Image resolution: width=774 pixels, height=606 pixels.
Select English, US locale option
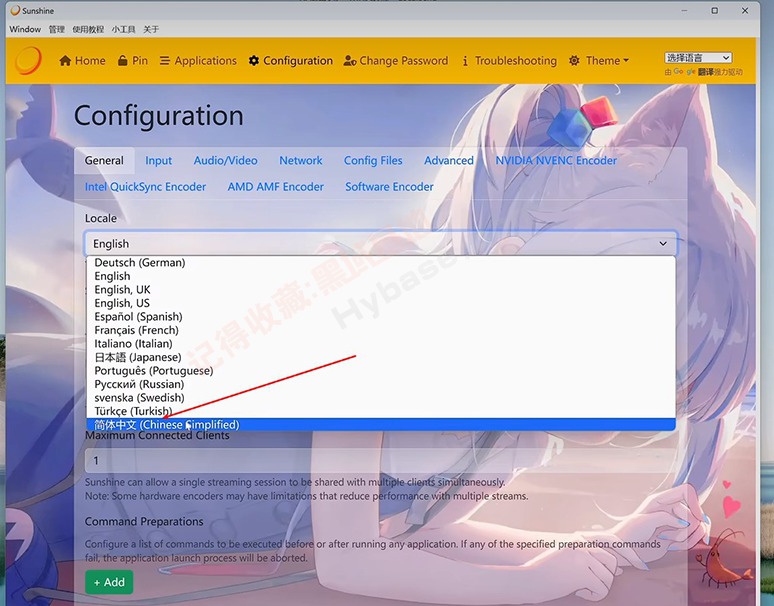pos(381,303)
